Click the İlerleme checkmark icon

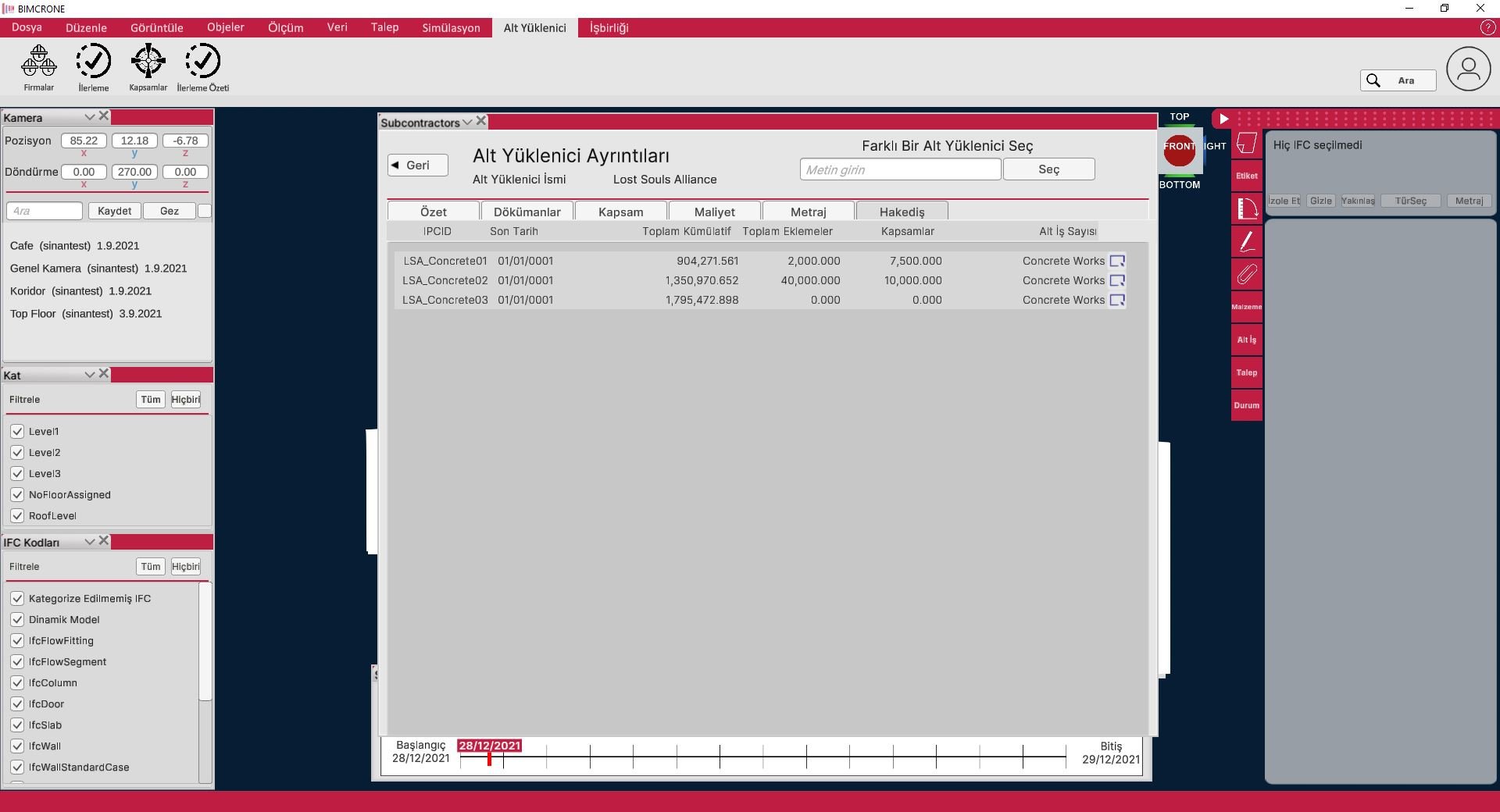[x=93, y=62]
